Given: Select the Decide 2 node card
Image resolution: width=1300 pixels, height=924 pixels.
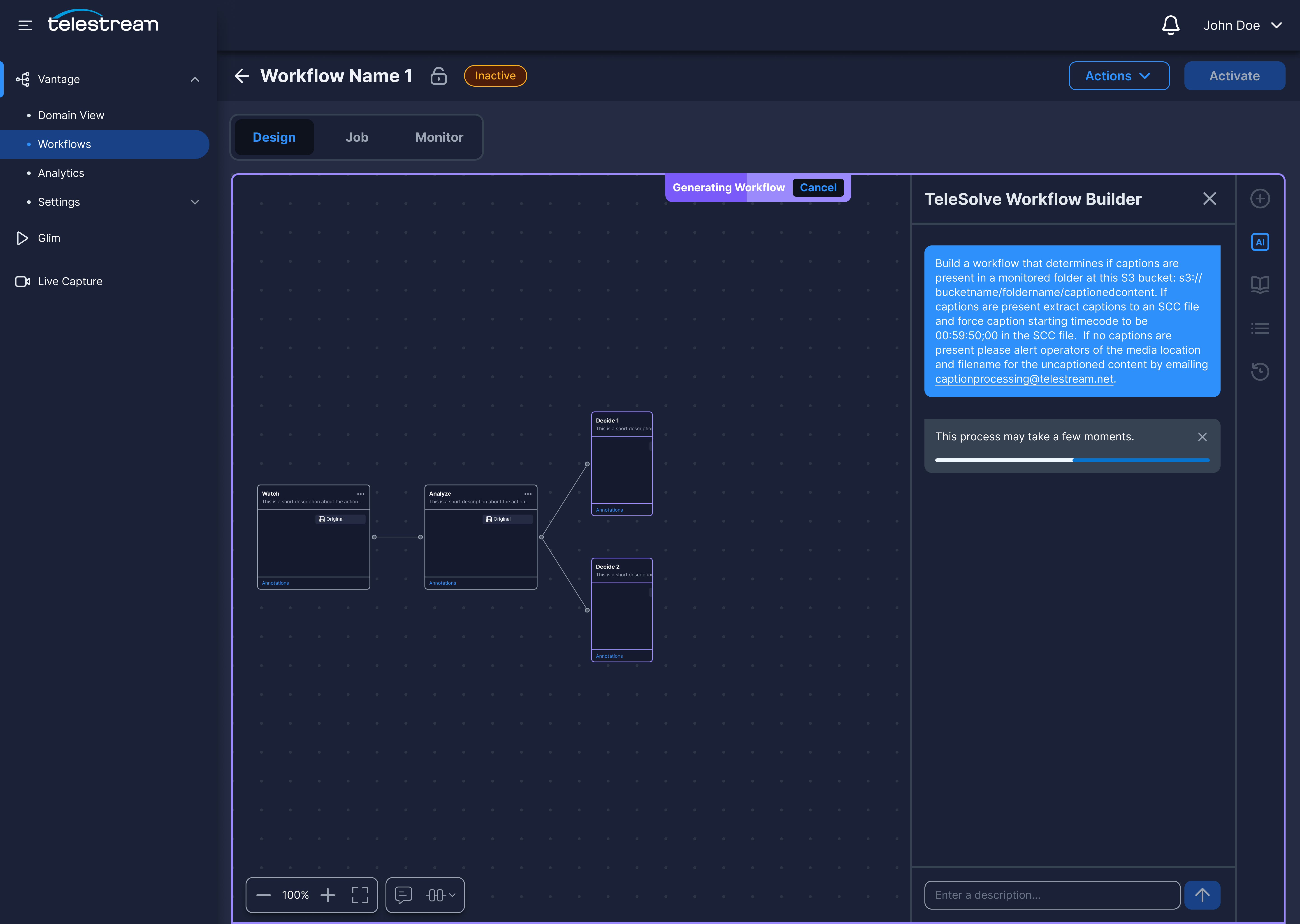Looking at the screenshot, I should click(622, 610).
